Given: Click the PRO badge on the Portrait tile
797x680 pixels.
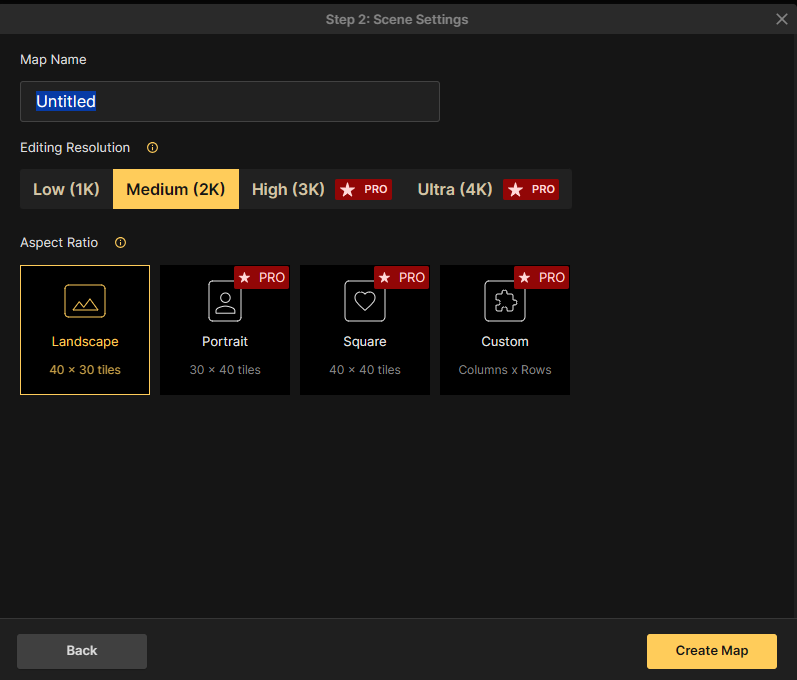Looking at the screenshot, I should [261, 278].
